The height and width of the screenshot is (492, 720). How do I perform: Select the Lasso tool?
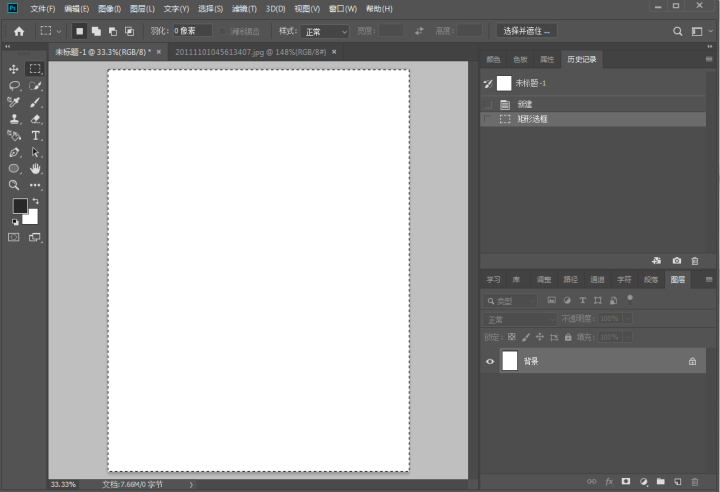(x=14, y=86)
